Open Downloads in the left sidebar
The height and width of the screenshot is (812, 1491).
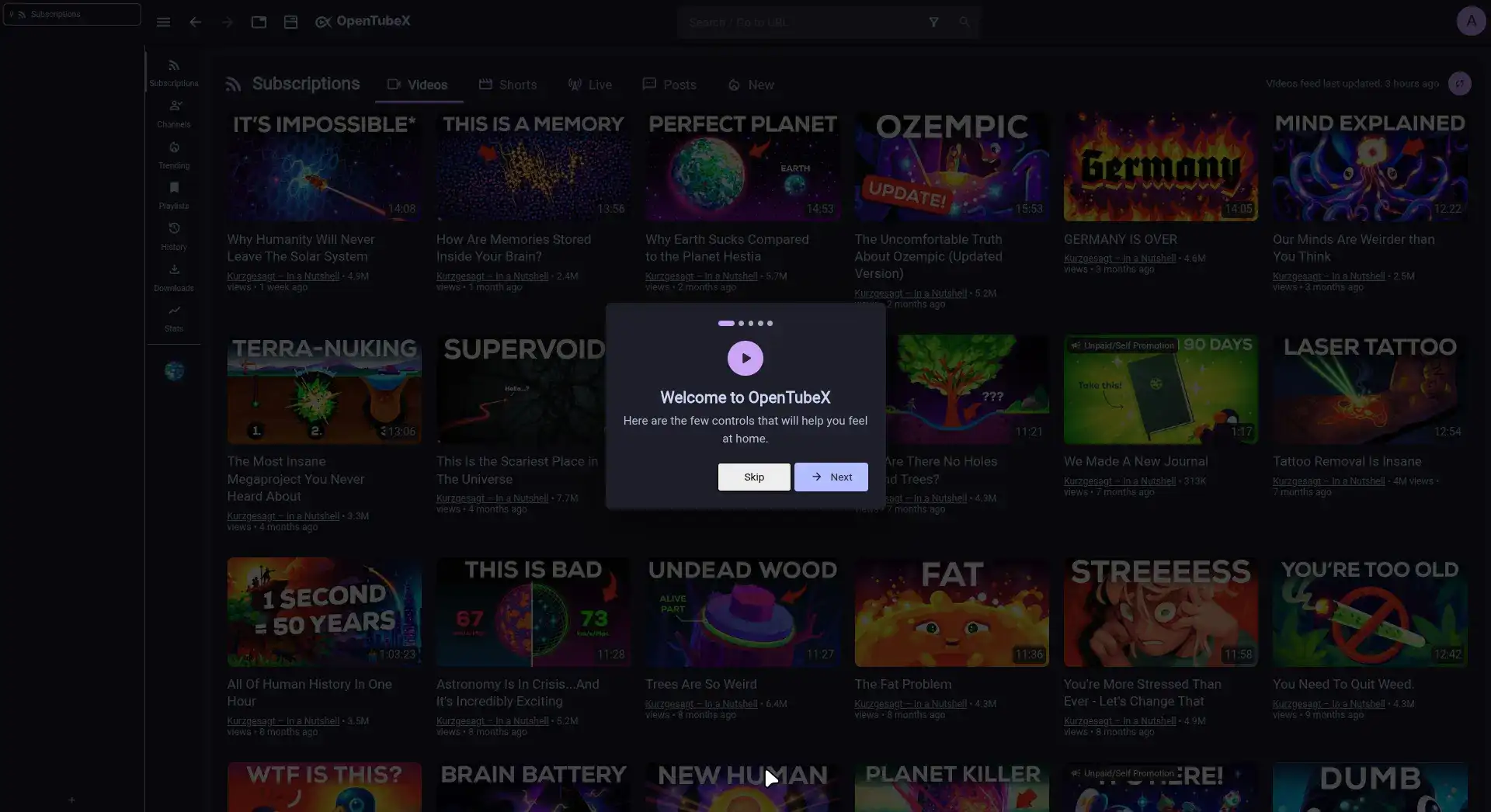(174, 278)
